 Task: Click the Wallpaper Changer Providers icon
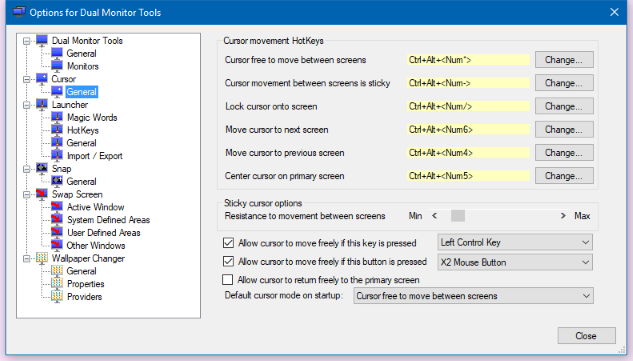[x=57, y=296]
